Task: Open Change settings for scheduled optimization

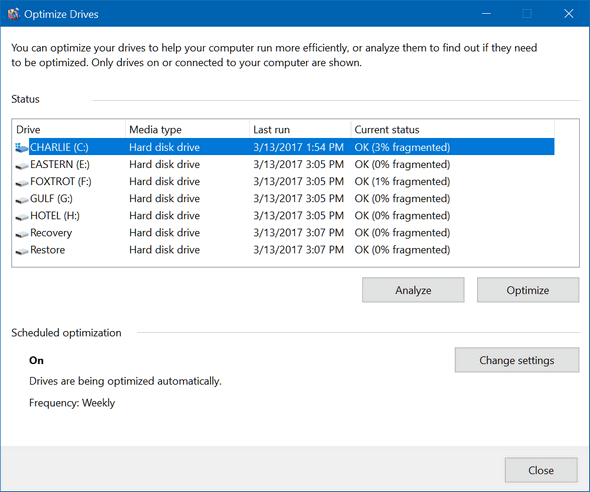Action: [x=517, y=360]
